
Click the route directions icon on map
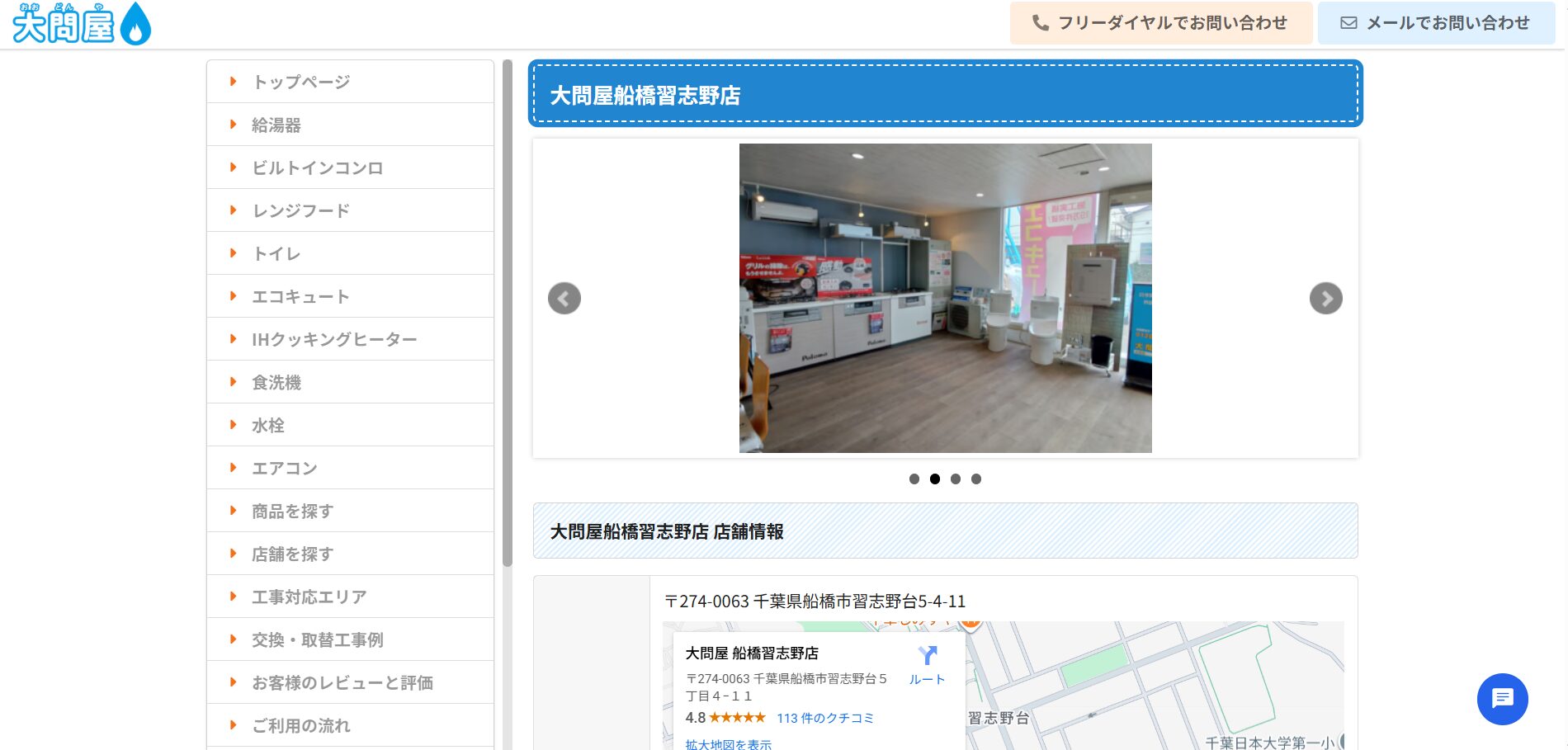(x=927, y=656)
